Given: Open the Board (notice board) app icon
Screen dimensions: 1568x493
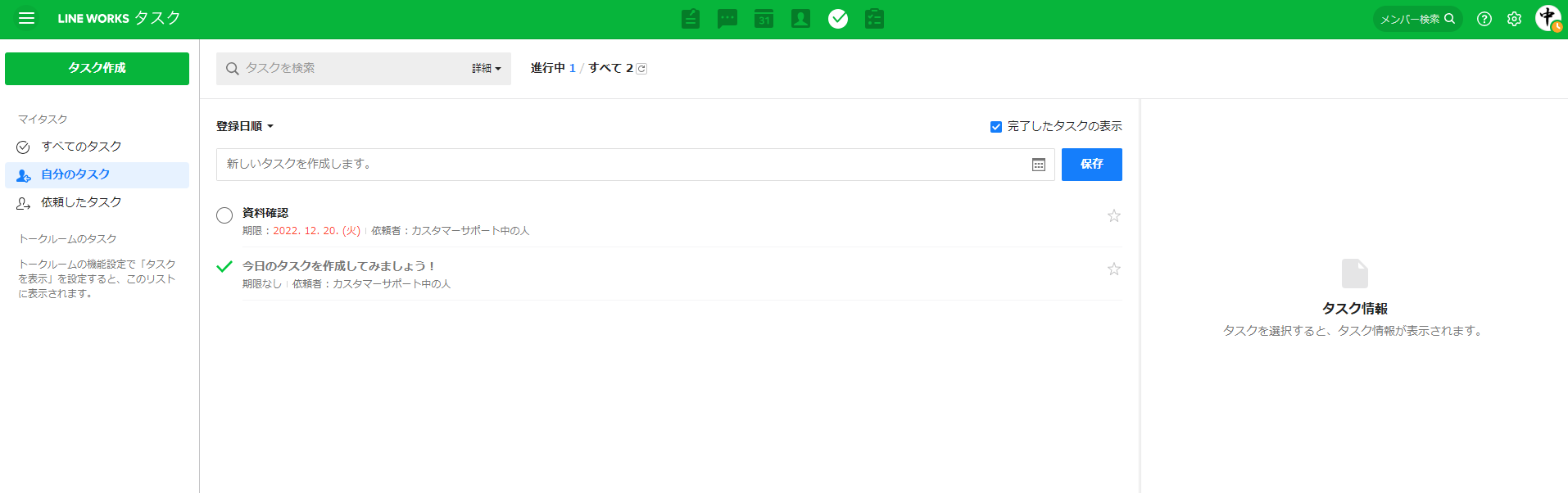Looking at the screenshot, I should click(691, 19).
